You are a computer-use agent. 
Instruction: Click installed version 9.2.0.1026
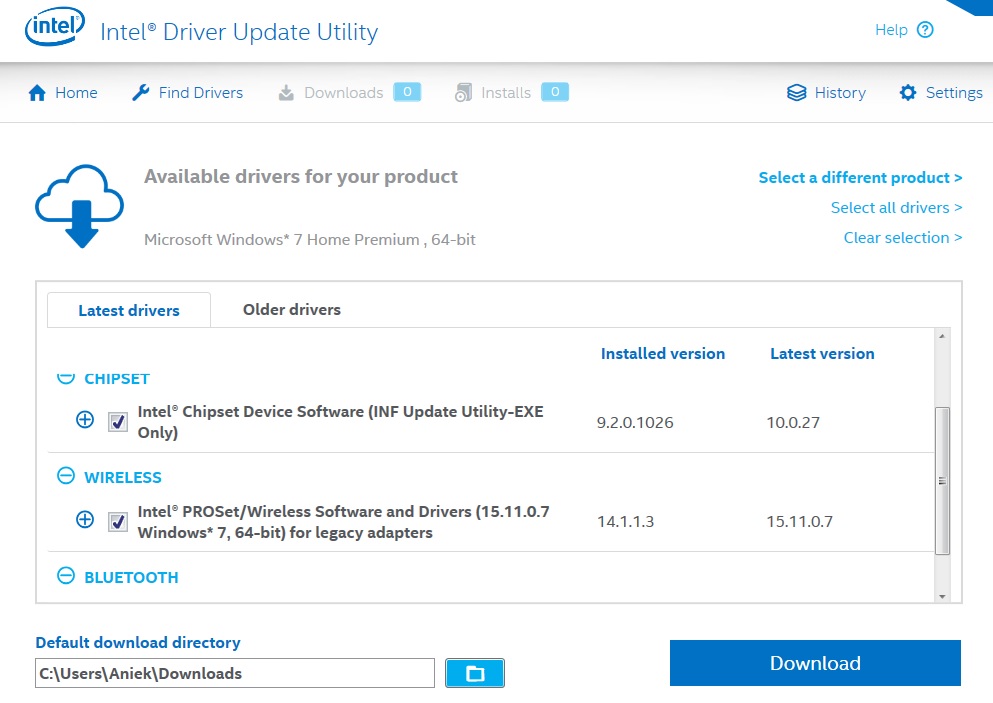(x=635, y=422)
